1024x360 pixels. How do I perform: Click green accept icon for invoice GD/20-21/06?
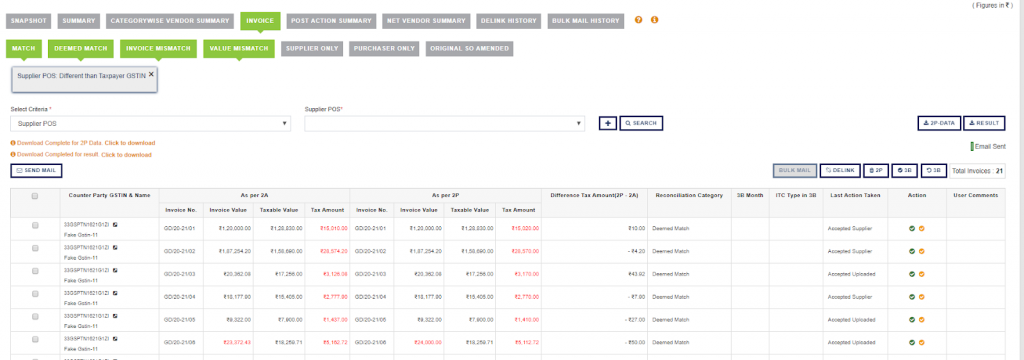[912, 342]
